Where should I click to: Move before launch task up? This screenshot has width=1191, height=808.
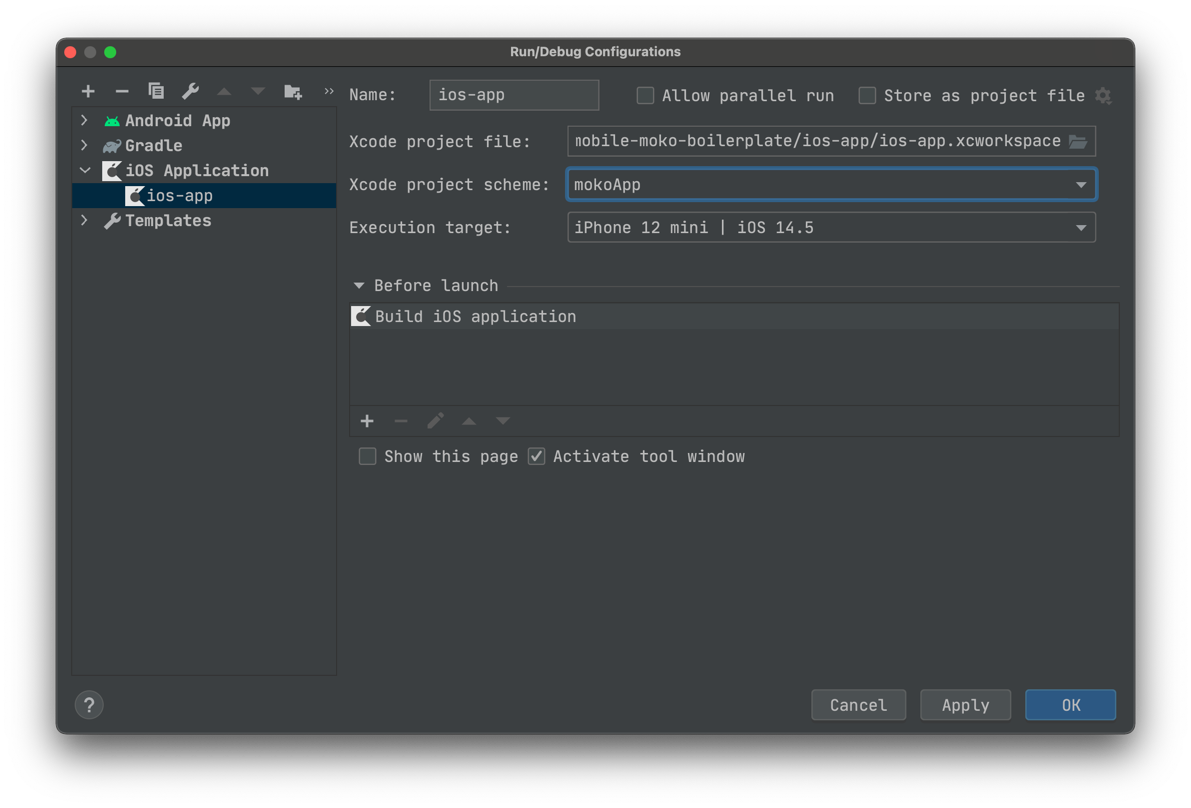[469, 421]
